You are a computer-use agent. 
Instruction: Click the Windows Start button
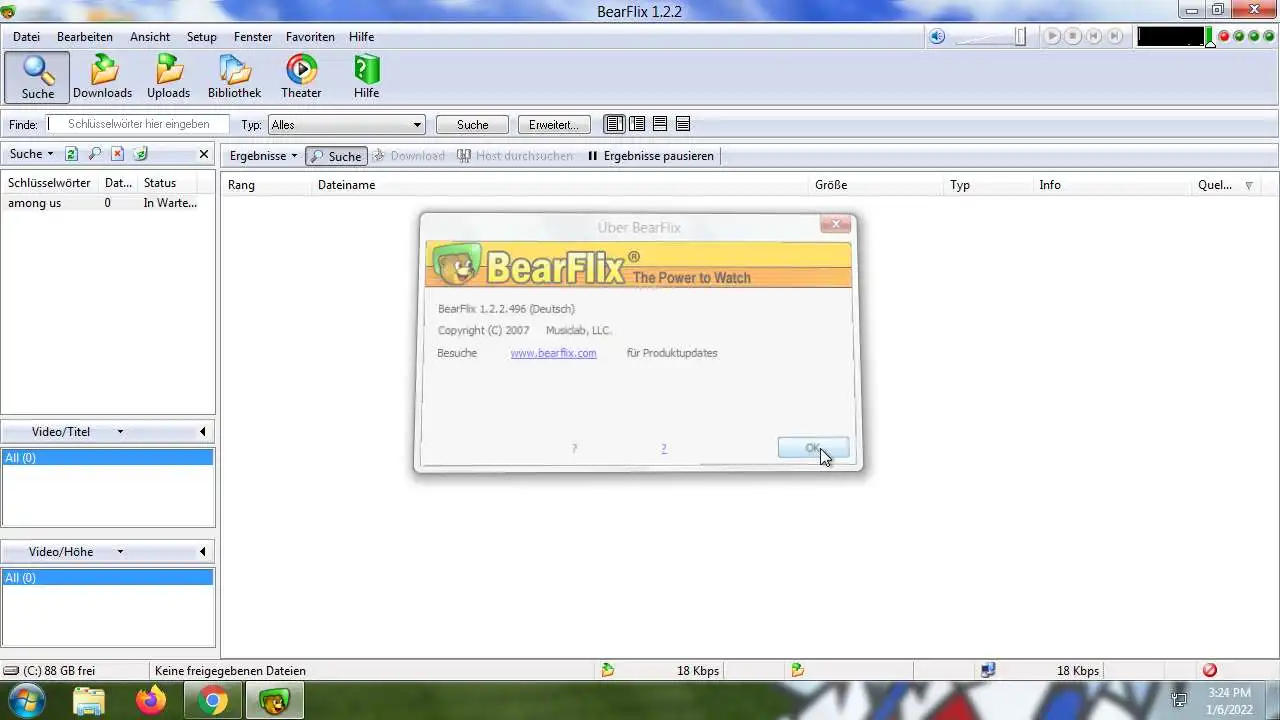[x=27, y=700]
